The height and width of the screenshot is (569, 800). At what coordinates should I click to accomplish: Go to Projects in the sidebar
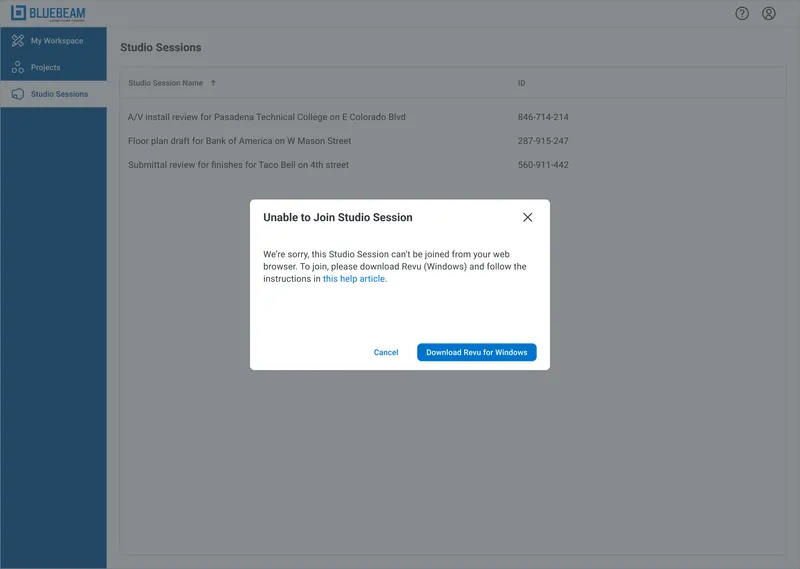[x=54, y=67]
